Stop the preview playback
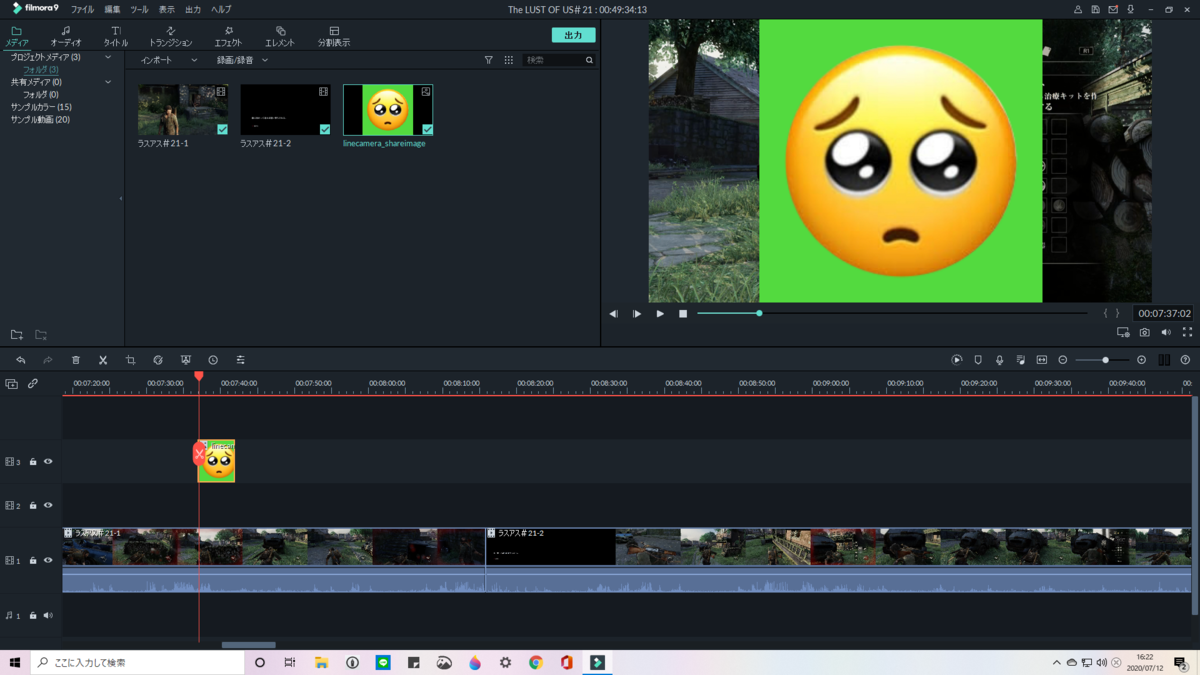Viewport: 1200px width, 675px height. (x=683, y=314)
